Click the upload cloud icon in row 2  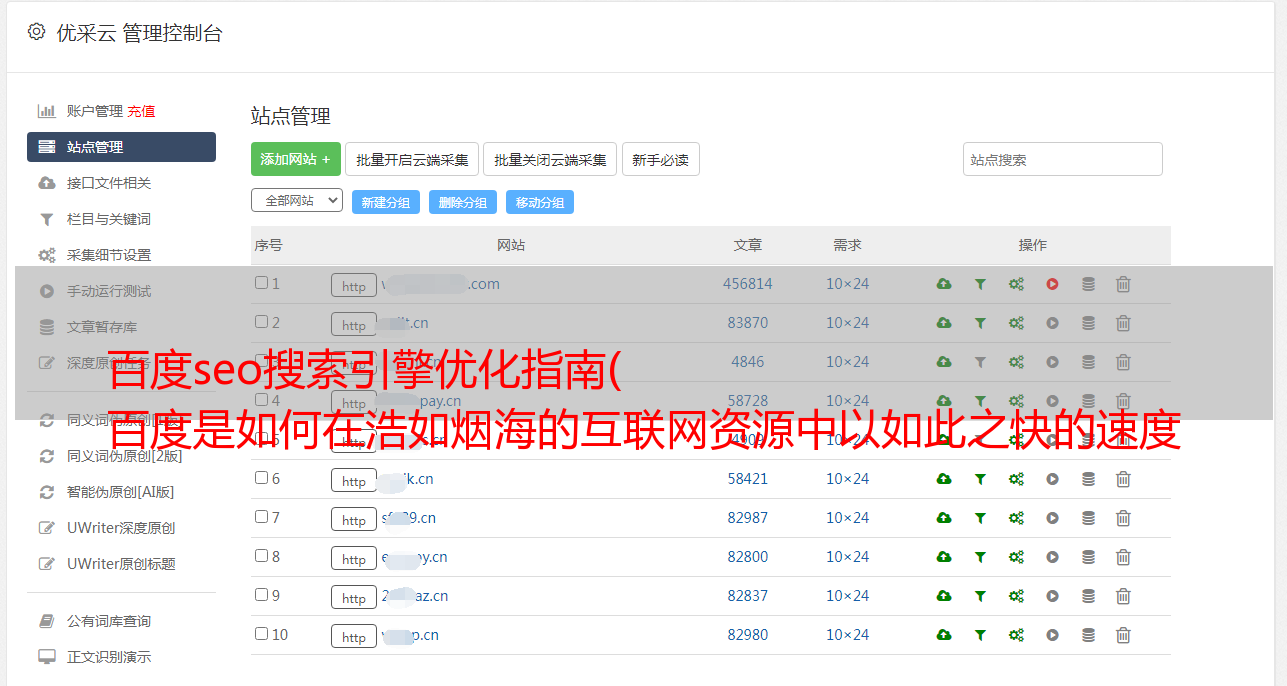[x=944, y=323]
